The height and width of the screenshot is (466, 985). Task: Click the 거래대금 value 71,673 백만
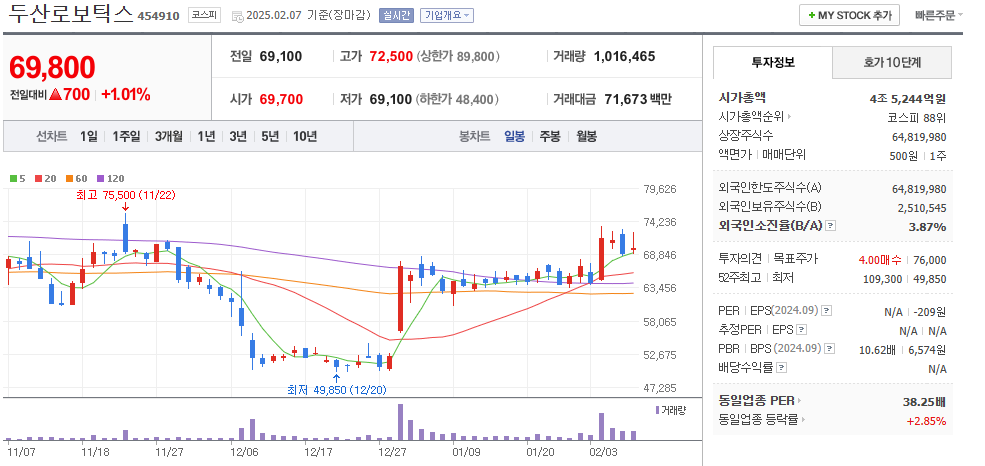tap(638, 99)
